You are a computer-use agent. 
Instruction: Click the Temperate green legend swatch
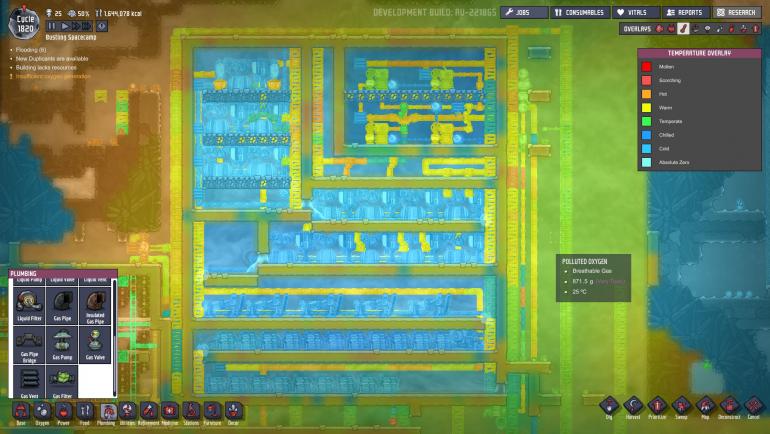(646, 121)
